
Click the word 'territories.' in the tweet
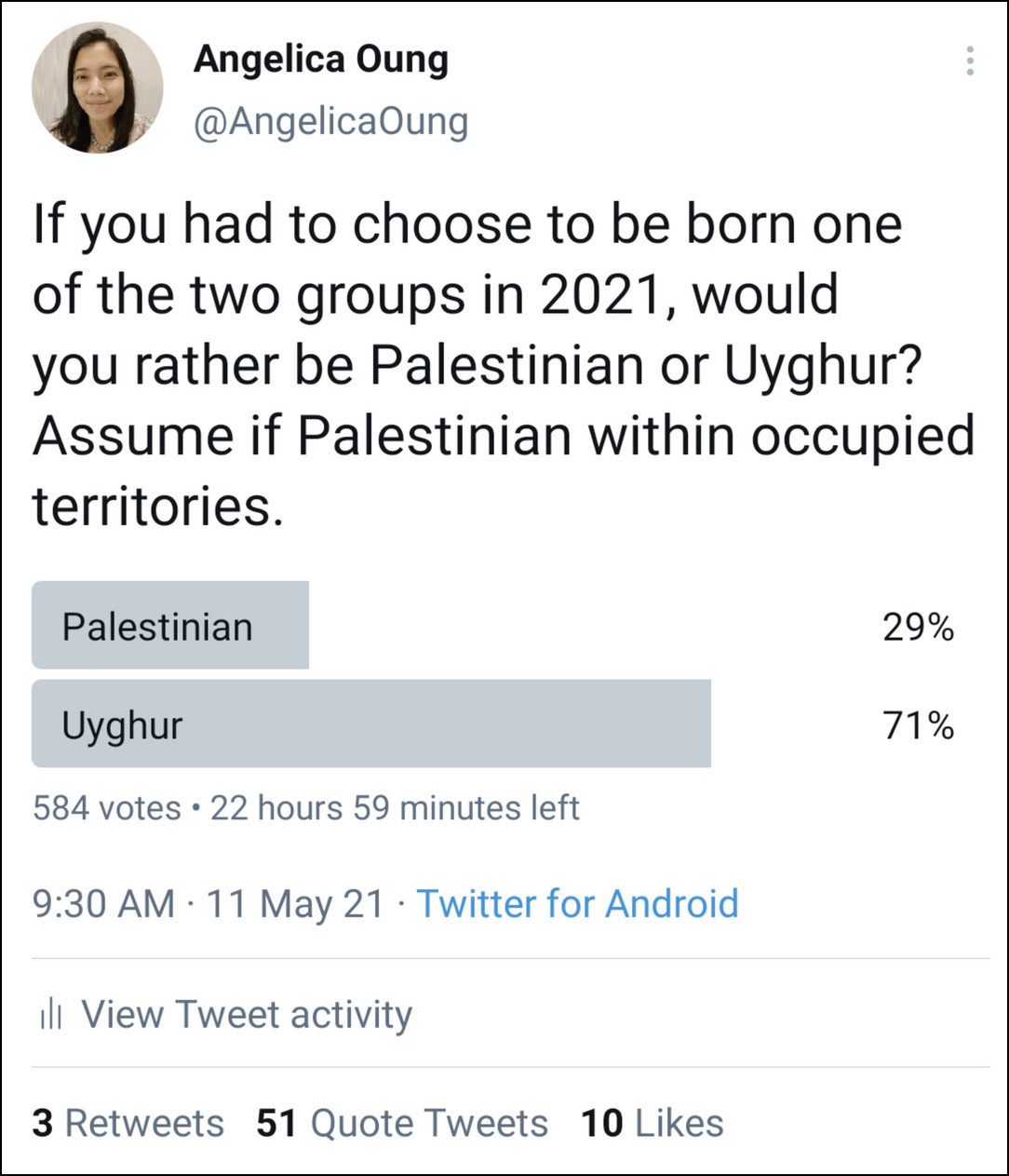(157, 507)
